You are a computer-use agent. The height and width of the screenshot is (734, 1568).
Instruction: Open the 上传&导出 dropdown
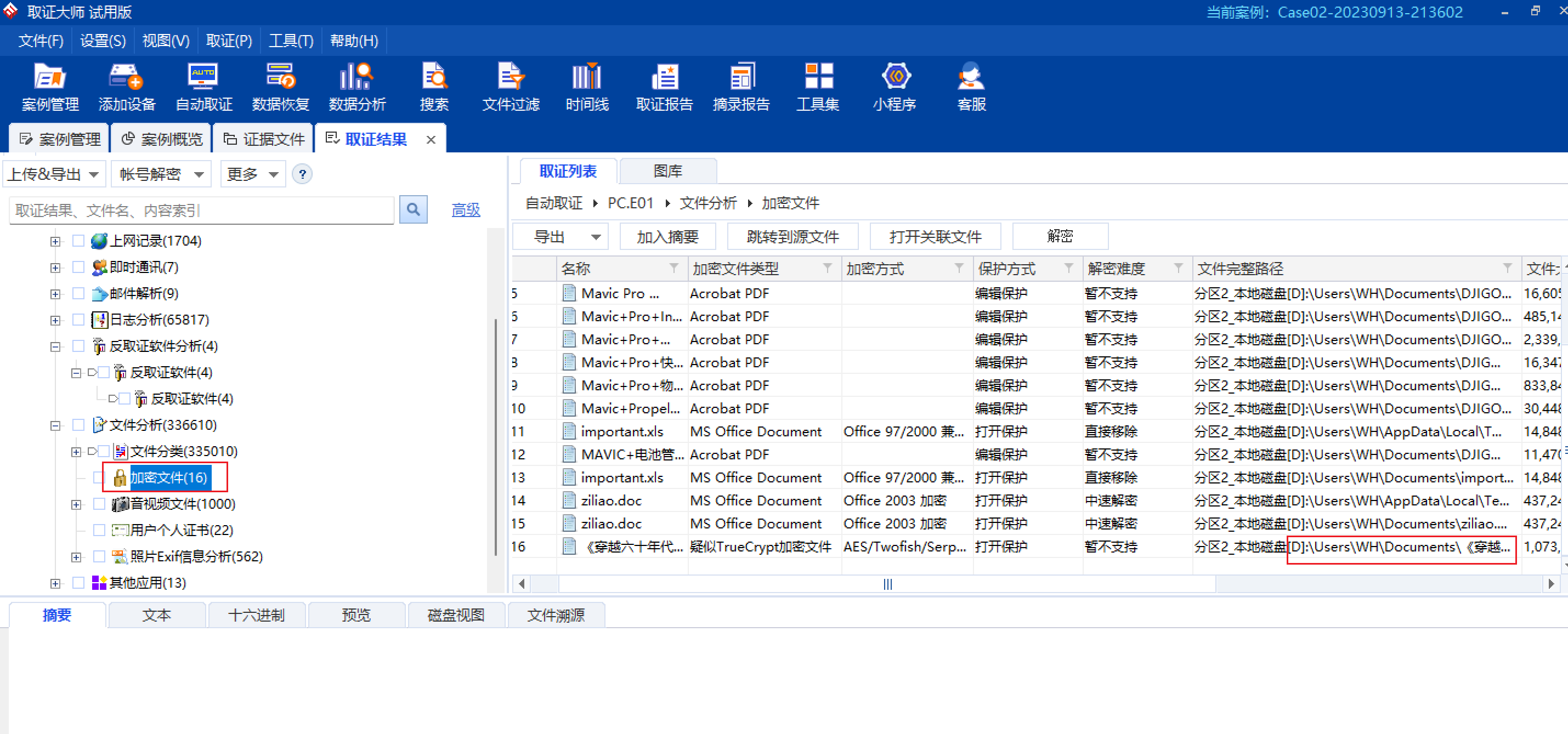(54, 175)
